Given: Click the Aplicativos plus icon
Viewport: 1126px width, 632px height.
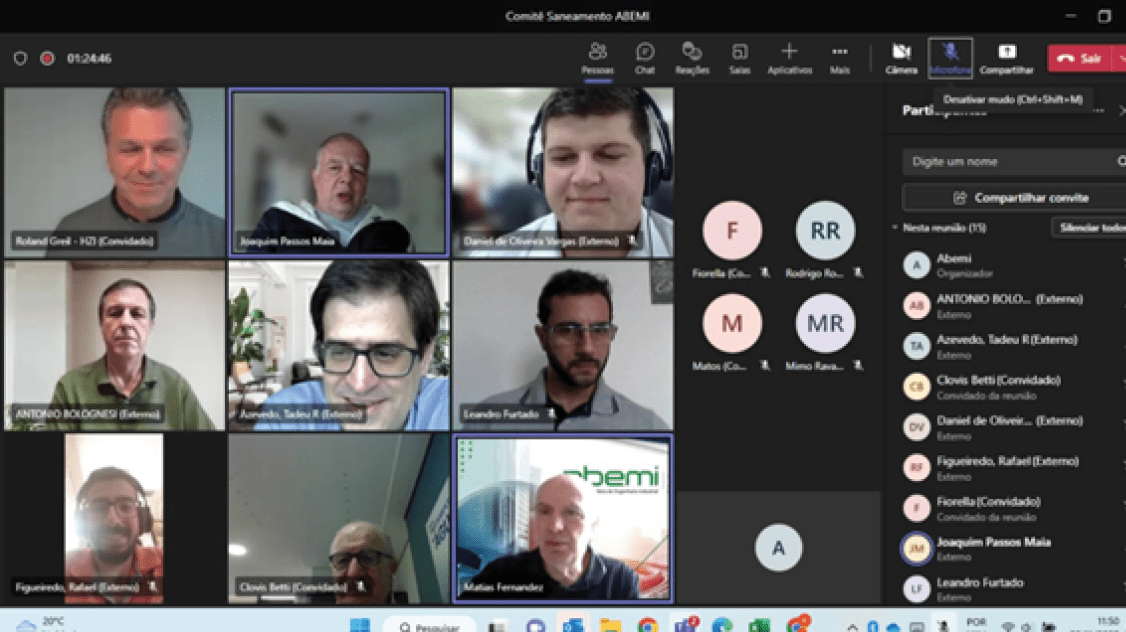Looking at the screenshot, I should pyautogui.click(x=789, y=51).
